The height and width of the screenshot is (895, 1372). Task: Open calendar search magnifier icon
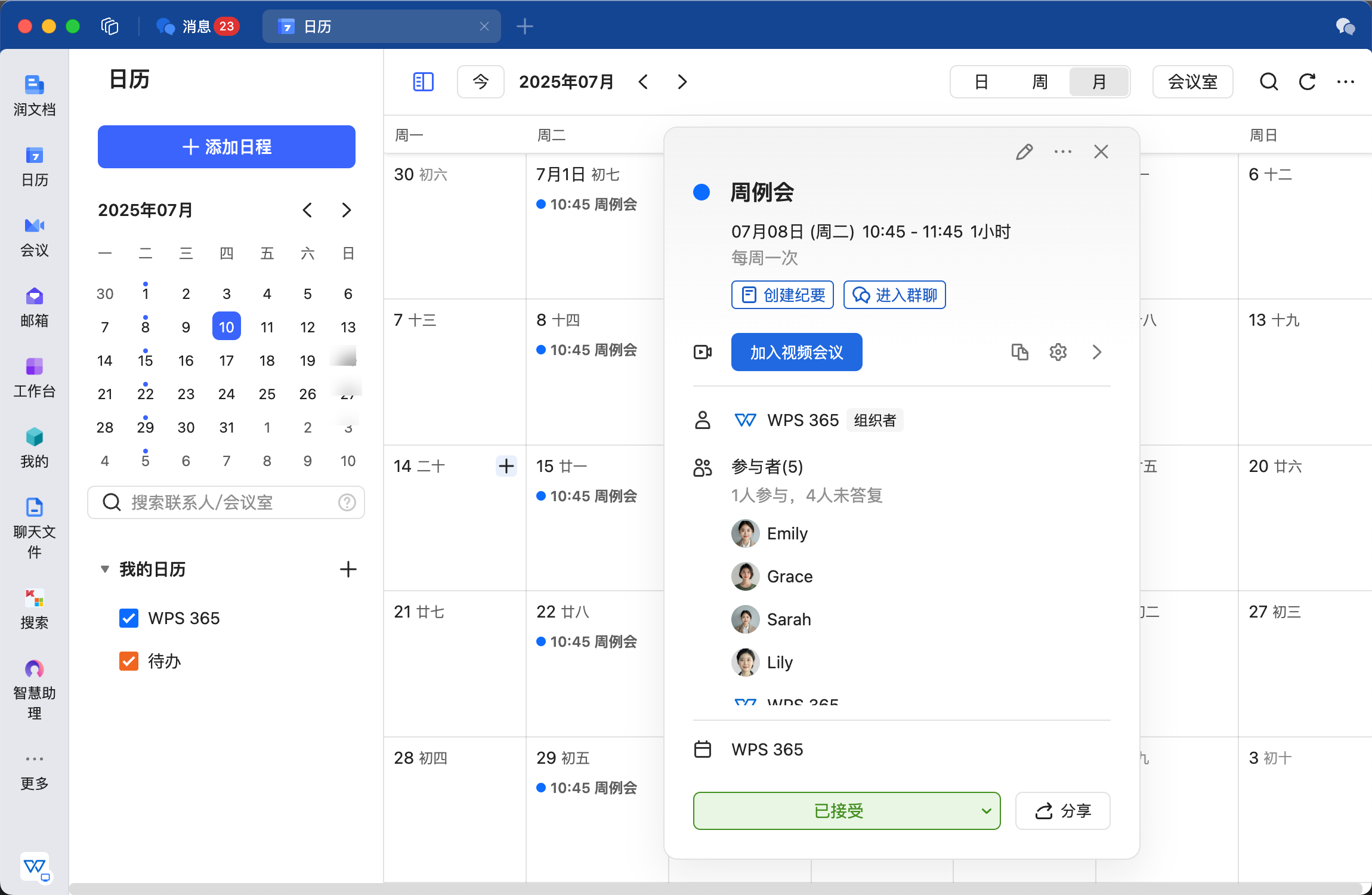click(1269, 82)
